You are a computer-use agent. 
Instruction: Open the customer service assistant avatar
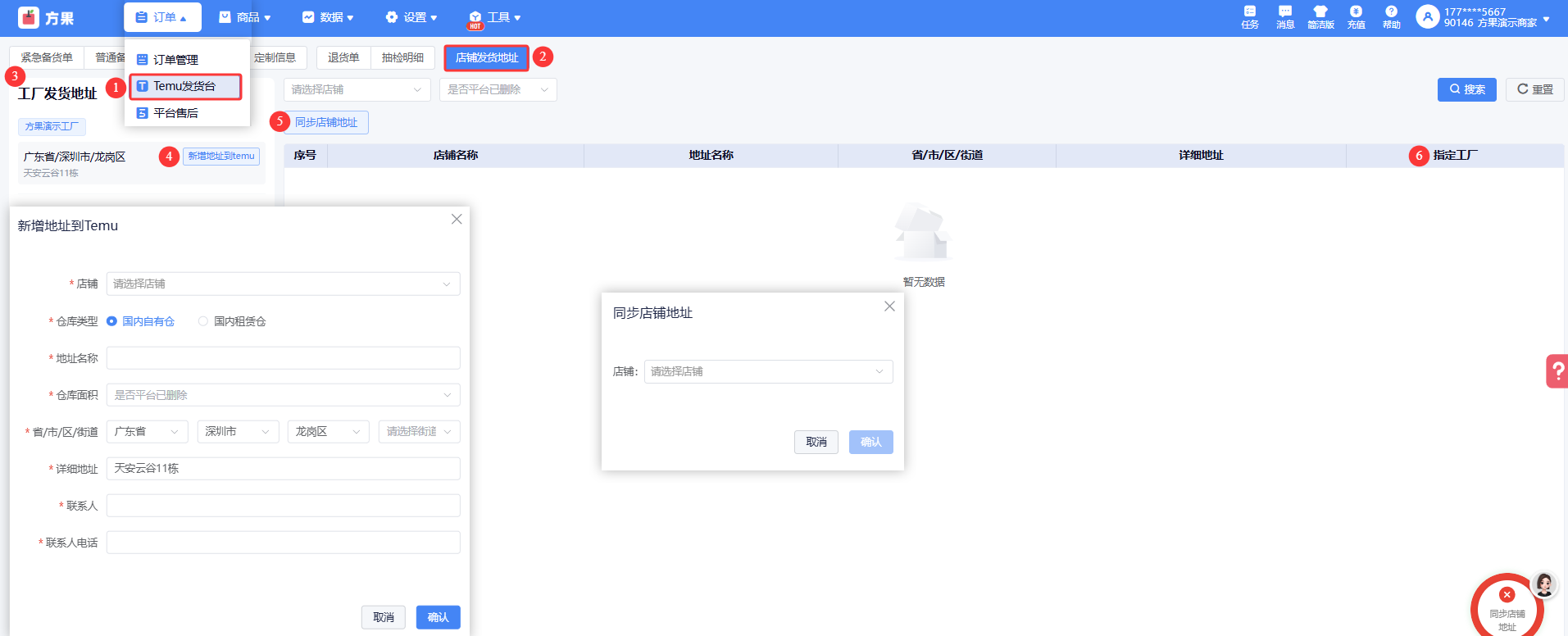[1544, 584]
